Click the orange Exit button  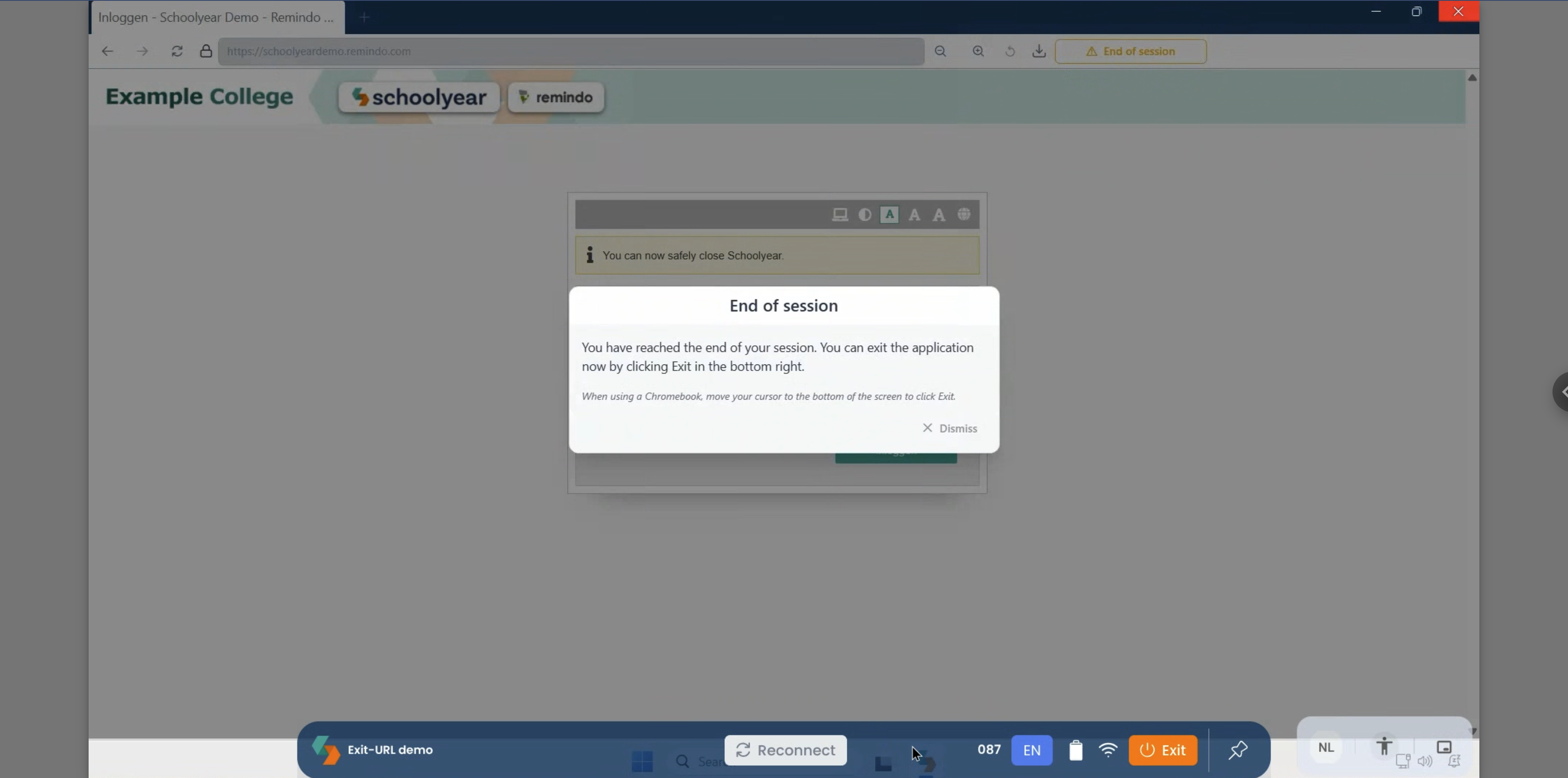(x=1163, y=749)
